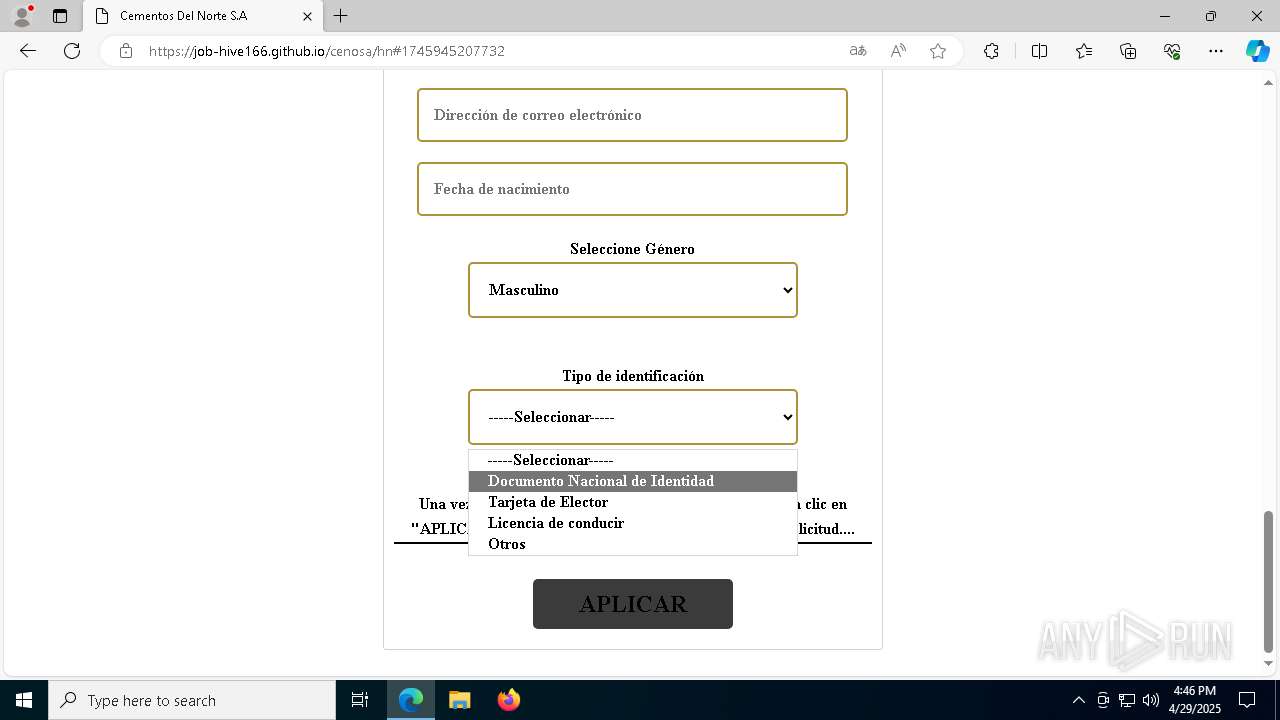Open a new browser tab

[341, 16]
